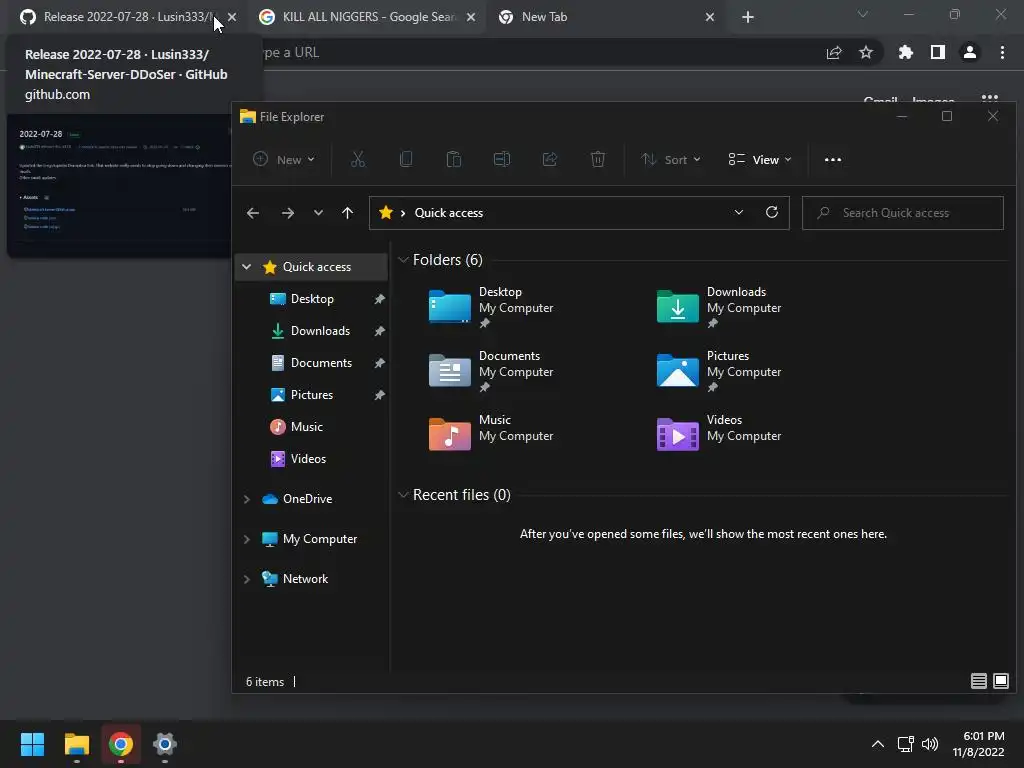The width and height of the screenshot is (1024, 768).
Task: Click the Up arrow to go up one level
Action: 347,213
